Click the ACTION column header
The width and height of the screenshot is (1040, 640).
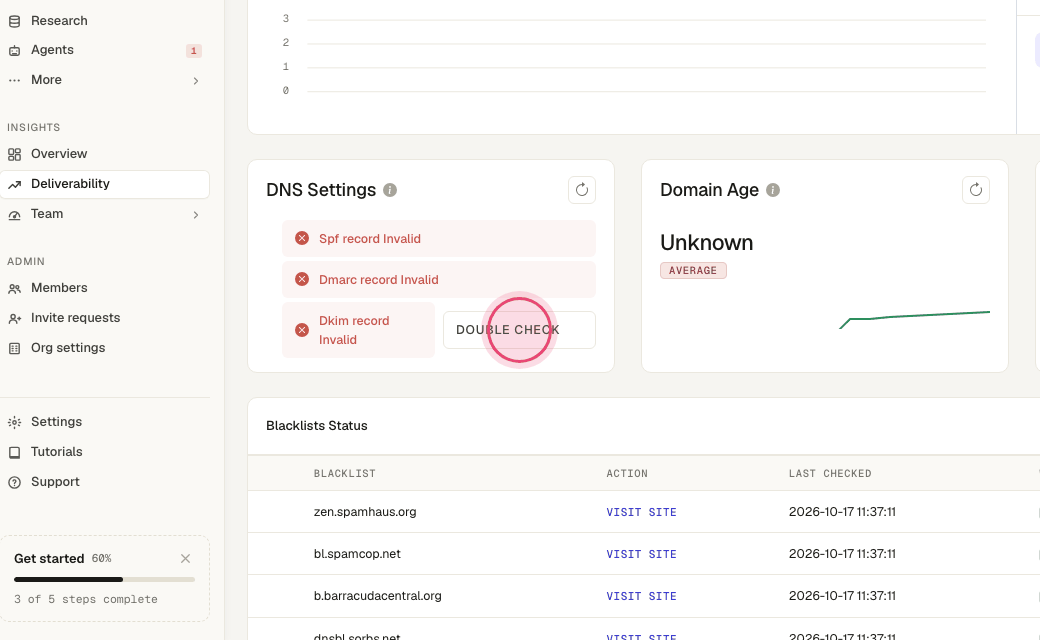coord(627,474)
